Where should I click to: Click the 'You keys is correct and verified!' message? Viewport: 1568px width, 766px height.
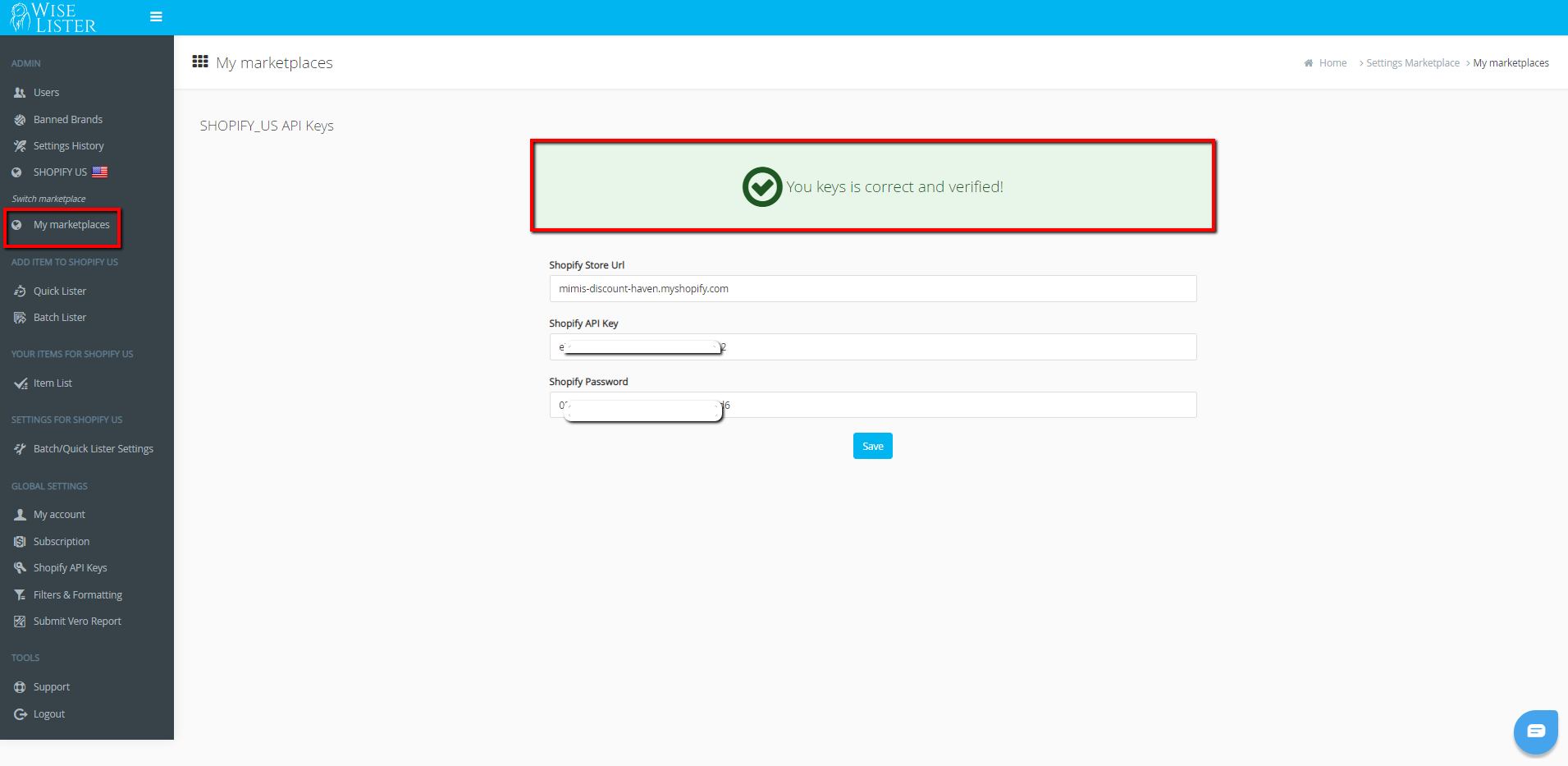coord(894,187)
